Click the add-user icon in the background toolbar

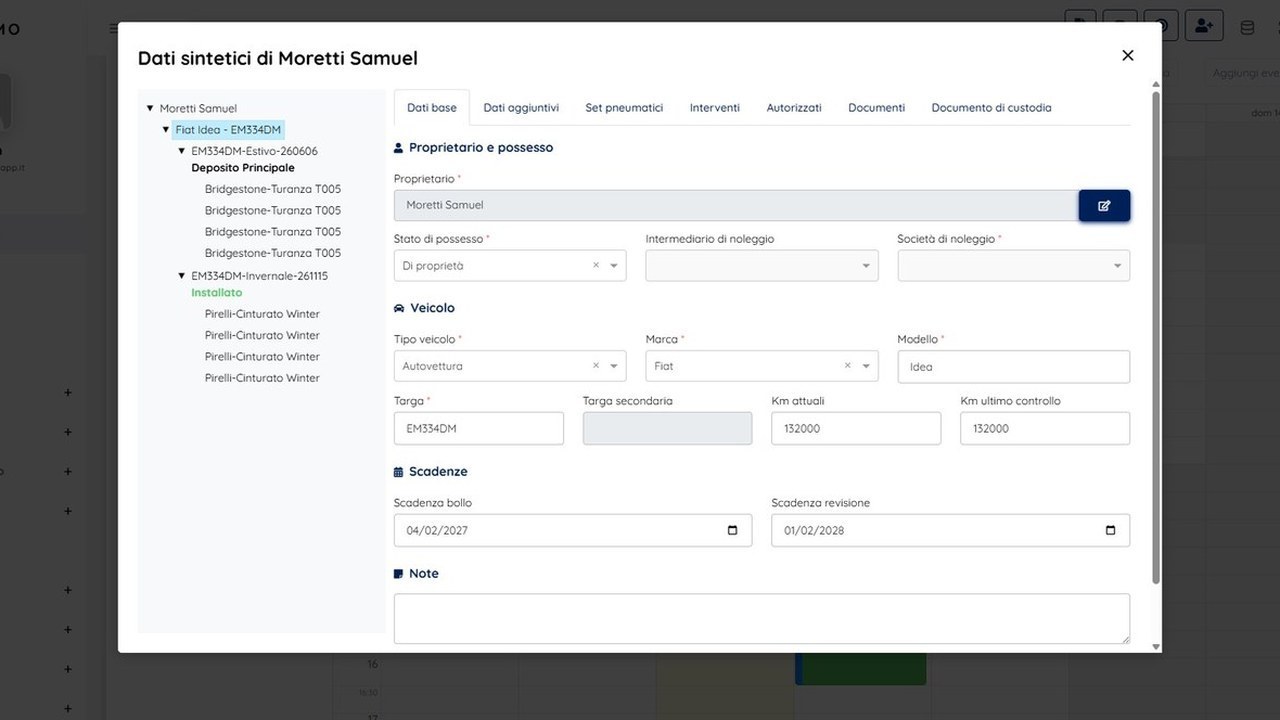1204,26
